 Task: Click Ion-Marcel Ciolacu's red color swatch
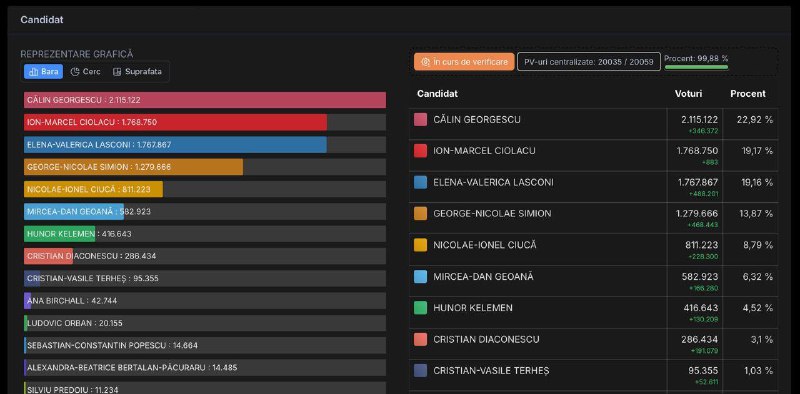point(420,151)
